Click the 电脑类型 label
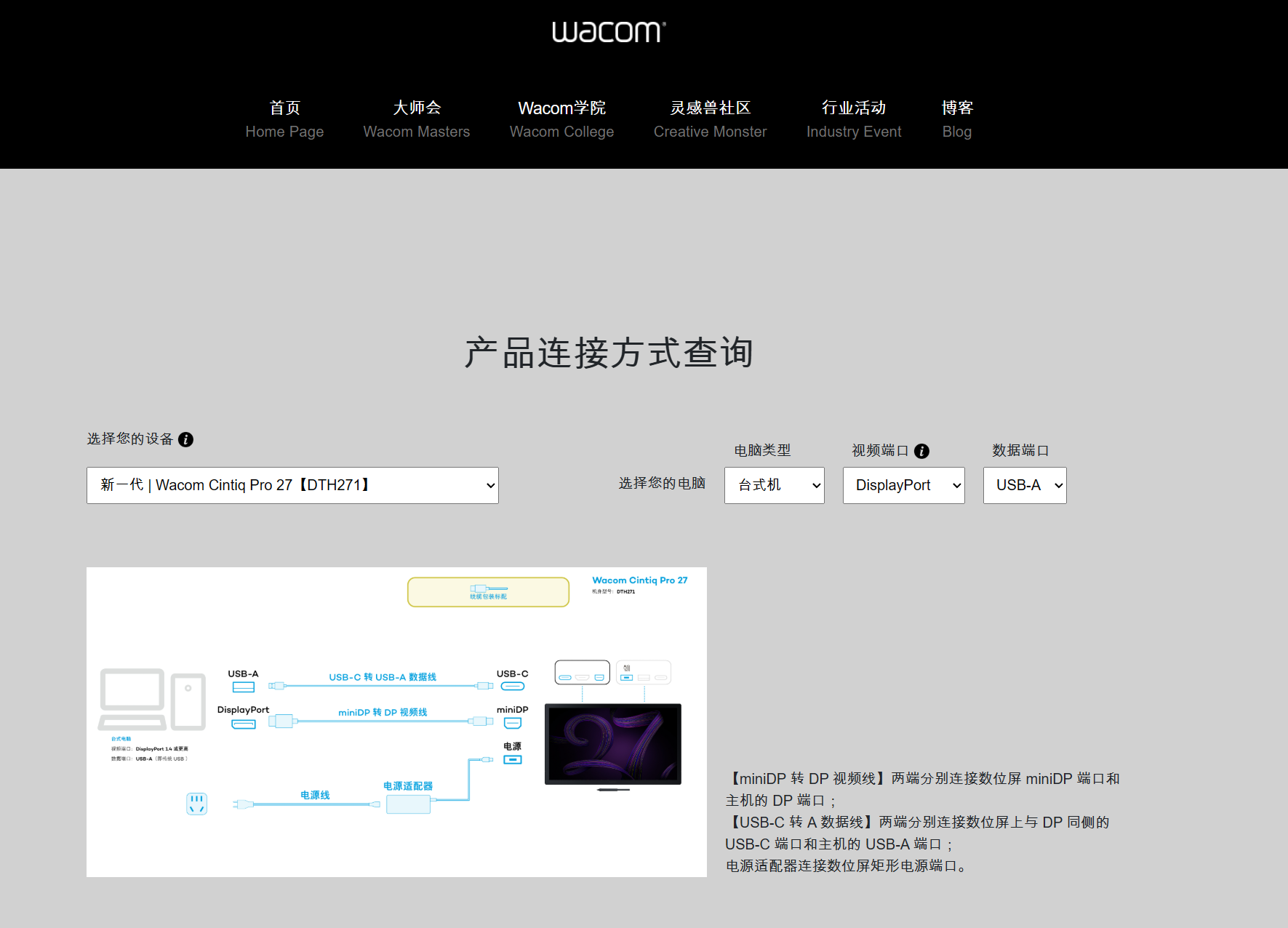 point(762,450)
